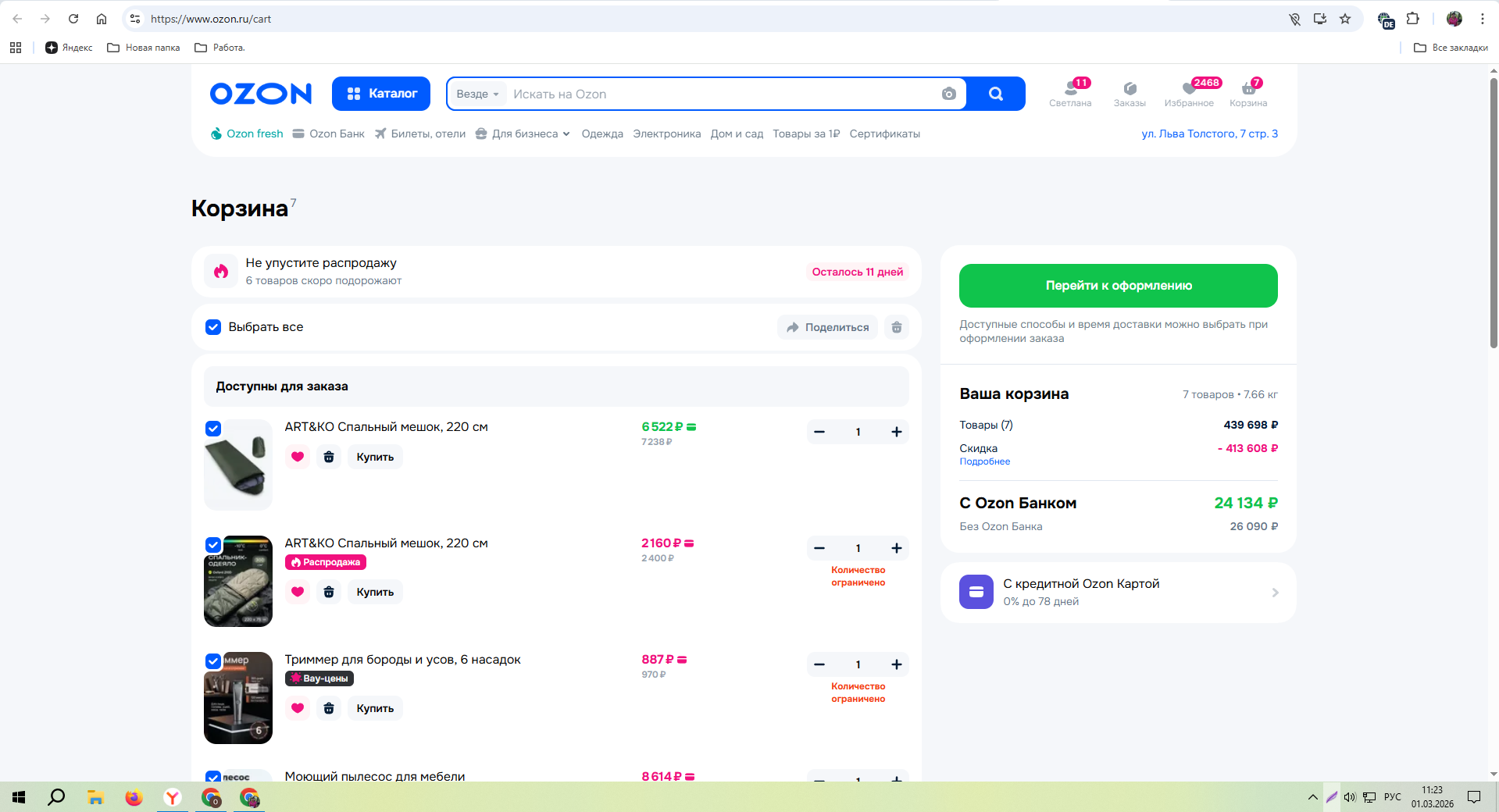Open Товары за 1₽ section
The image size is (1499, 812).
click(806, 134)
